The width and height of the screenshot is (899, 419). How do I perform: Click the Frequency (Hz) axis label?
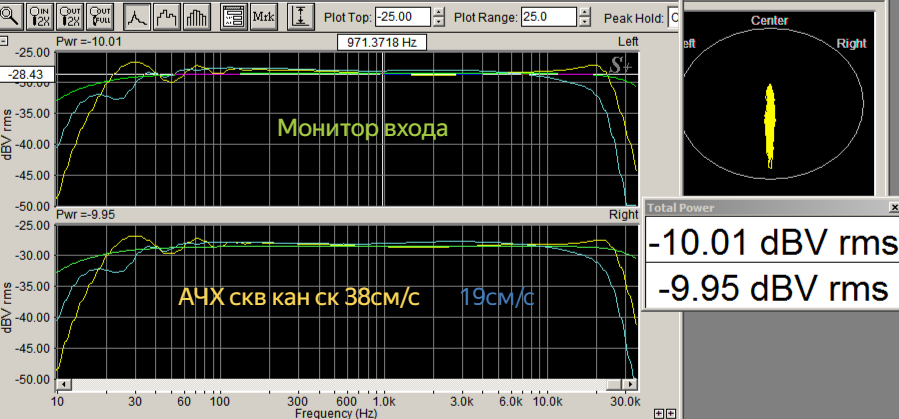337,413
